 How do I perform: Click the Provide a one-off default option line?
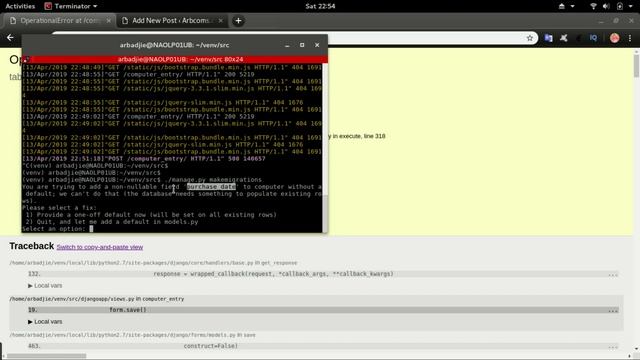coord(151,215)
